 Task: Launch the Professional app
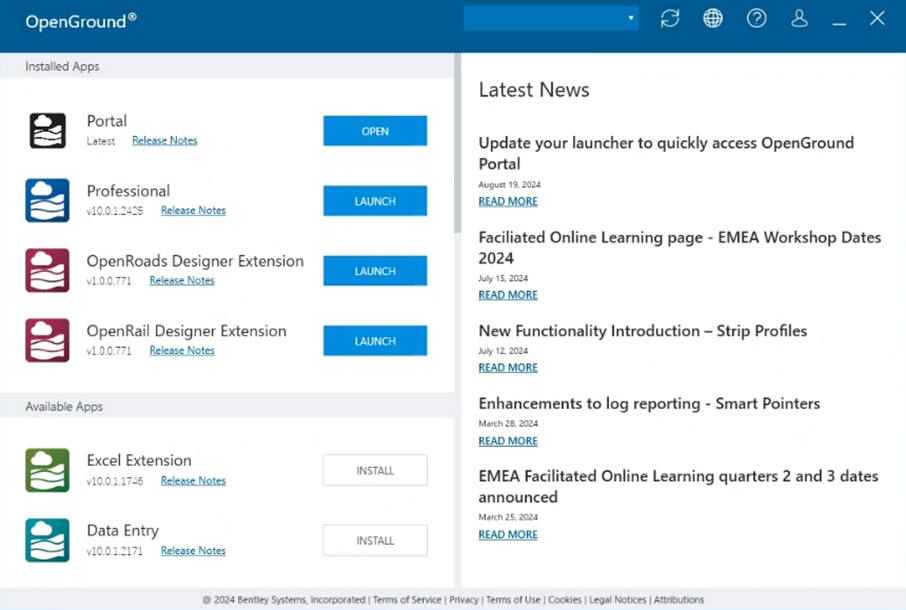tap(375, 201)
